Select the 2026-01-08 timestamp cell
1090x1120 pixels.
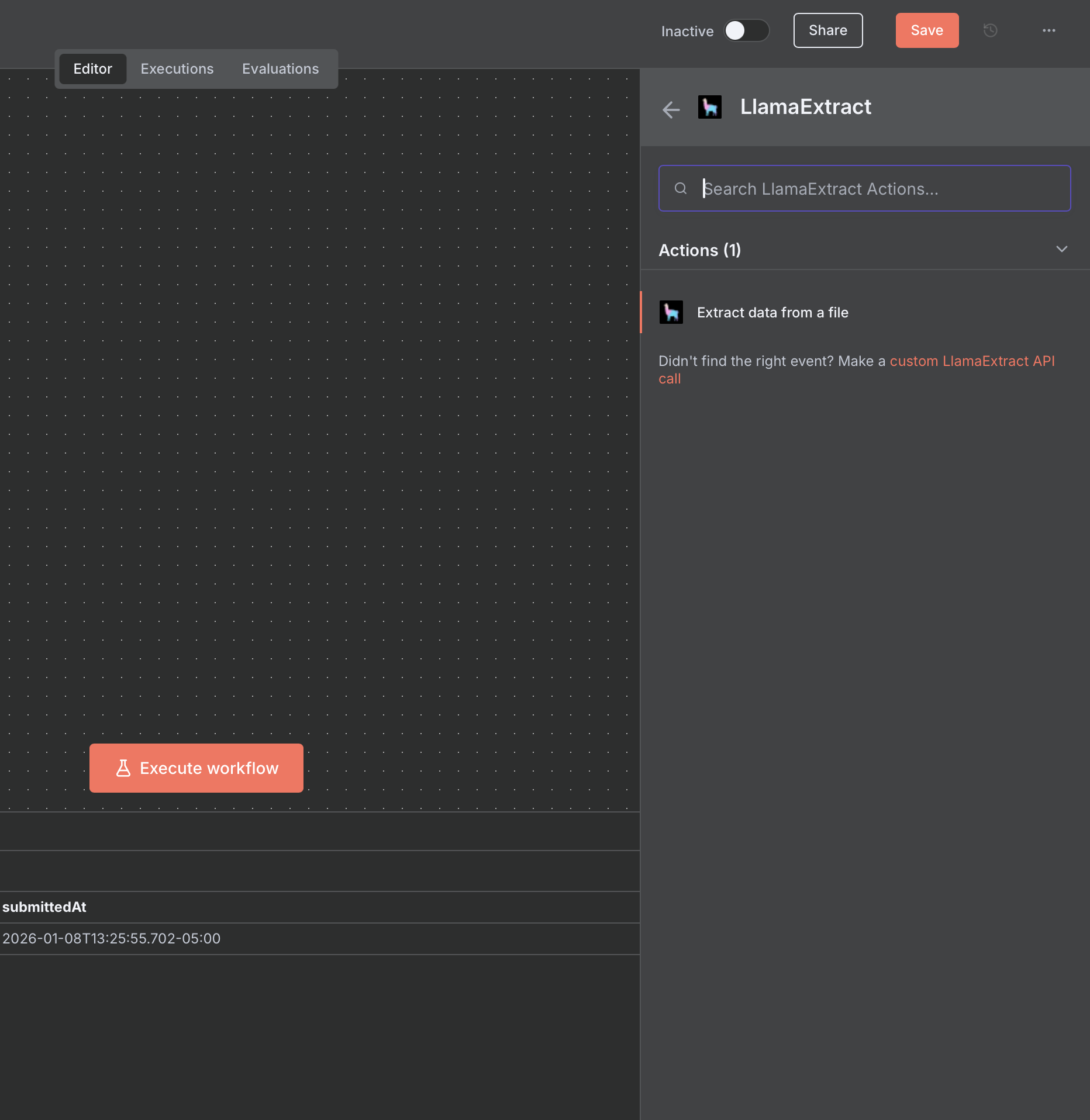(111, 939)
